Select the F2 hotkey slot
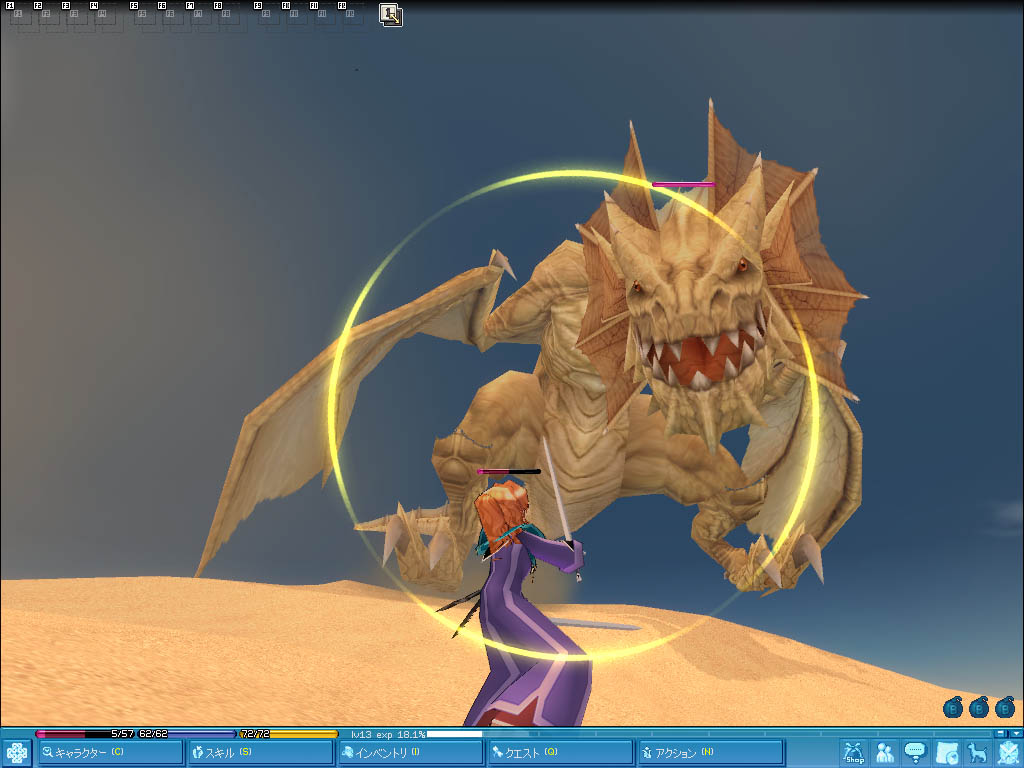The width and height of the screenshot is (1024, 768). coord(46,16)
